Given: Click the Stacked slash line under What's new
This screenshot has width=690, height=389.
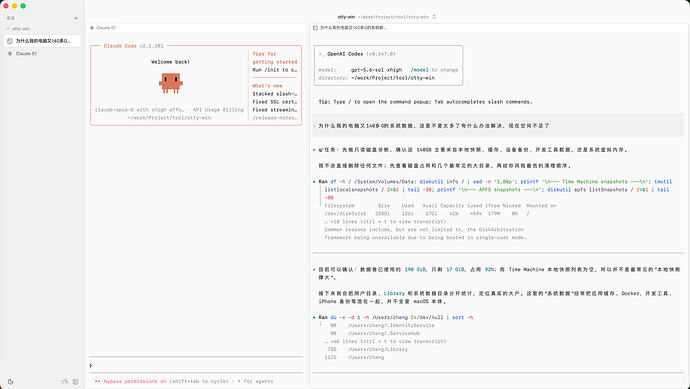Looking at the screenshot, I should coord(275,94).
